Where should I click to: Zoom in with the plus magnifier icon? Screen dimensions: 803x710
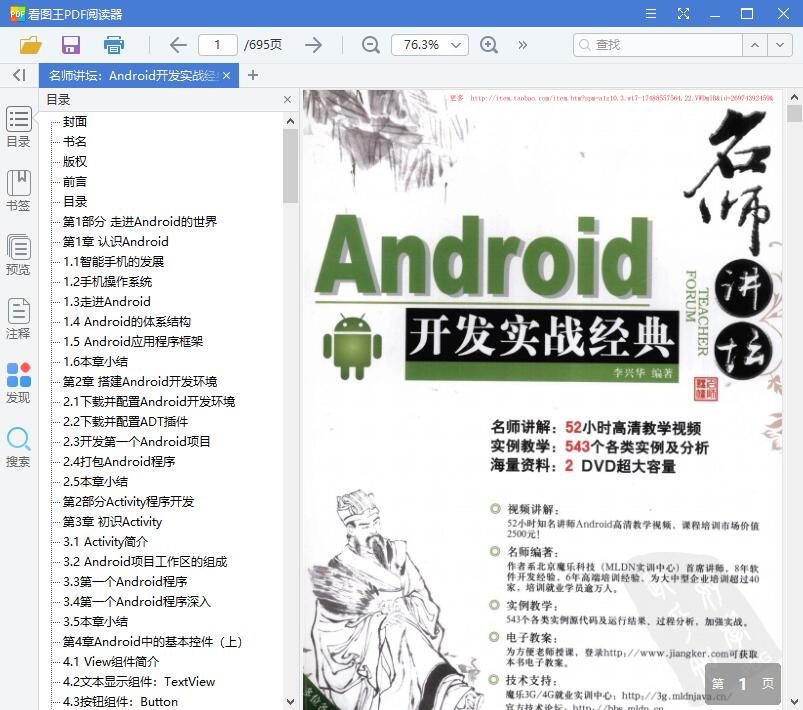[489, 45]
